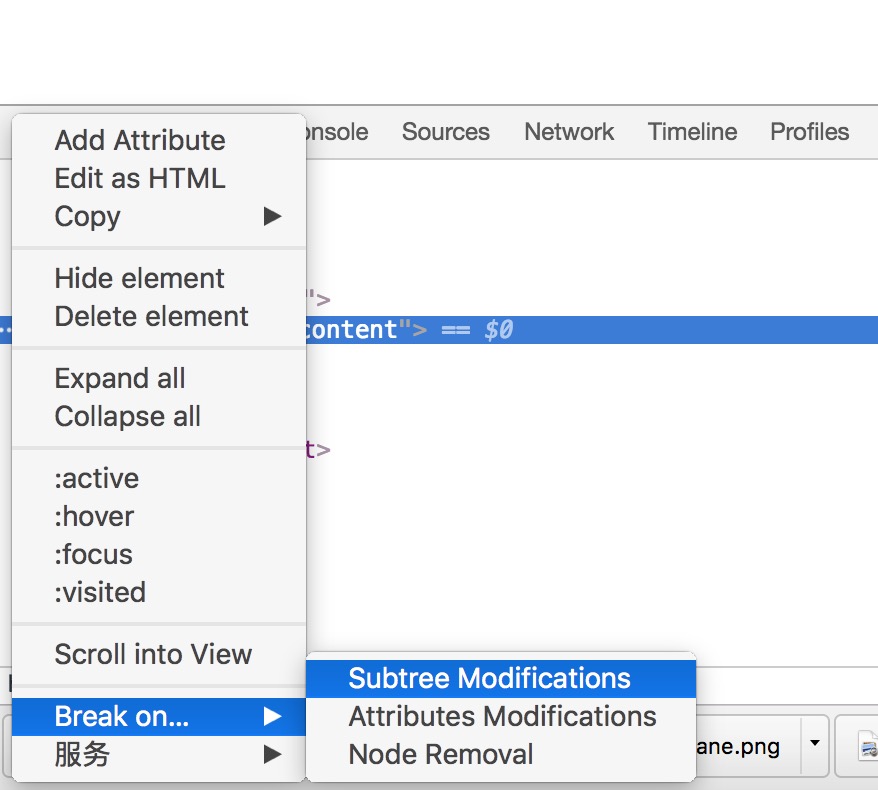The width and height of the screenshot is (878, 790).
Task: Open the Break on... submenu
Action: [159, 717]
